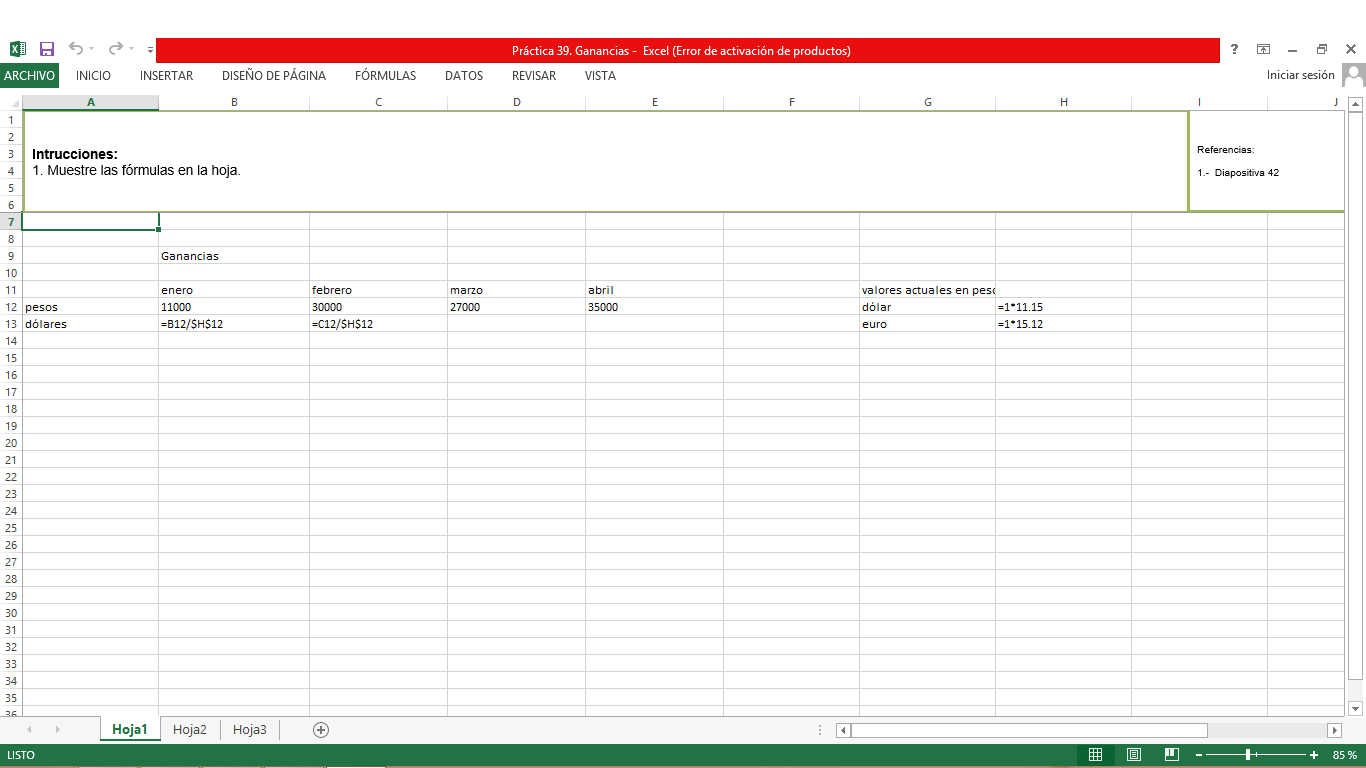Select column B header
The image size is (1366, 768).
(234, 102)
